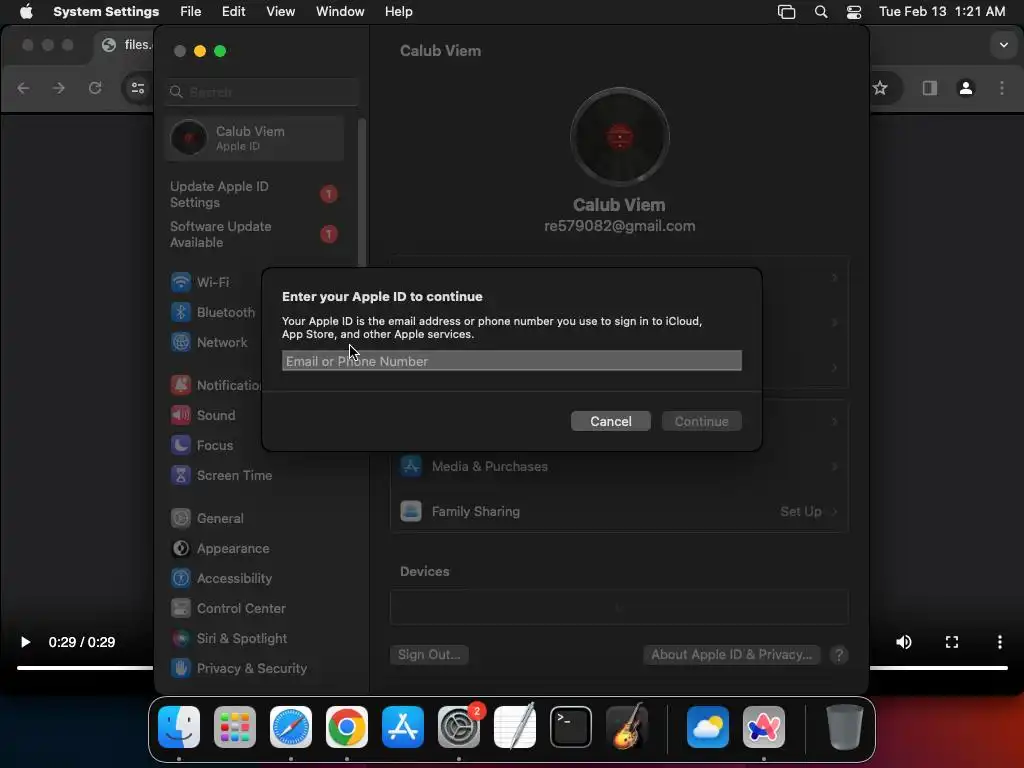Open Chrome three-dot menu

point(1002,88)
